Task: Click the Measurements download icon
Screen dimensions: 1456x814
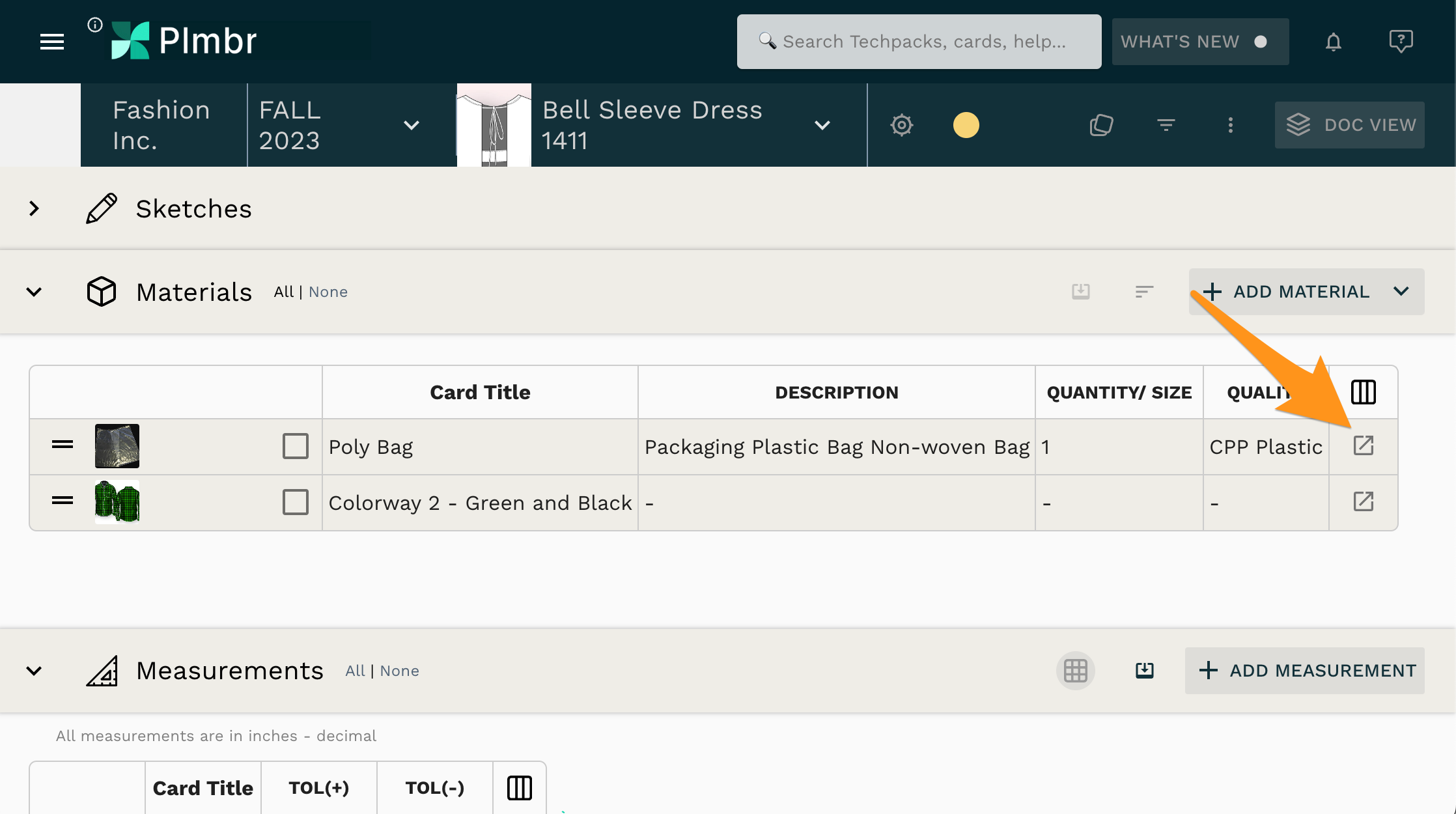Action: (x=1144, y=671)
